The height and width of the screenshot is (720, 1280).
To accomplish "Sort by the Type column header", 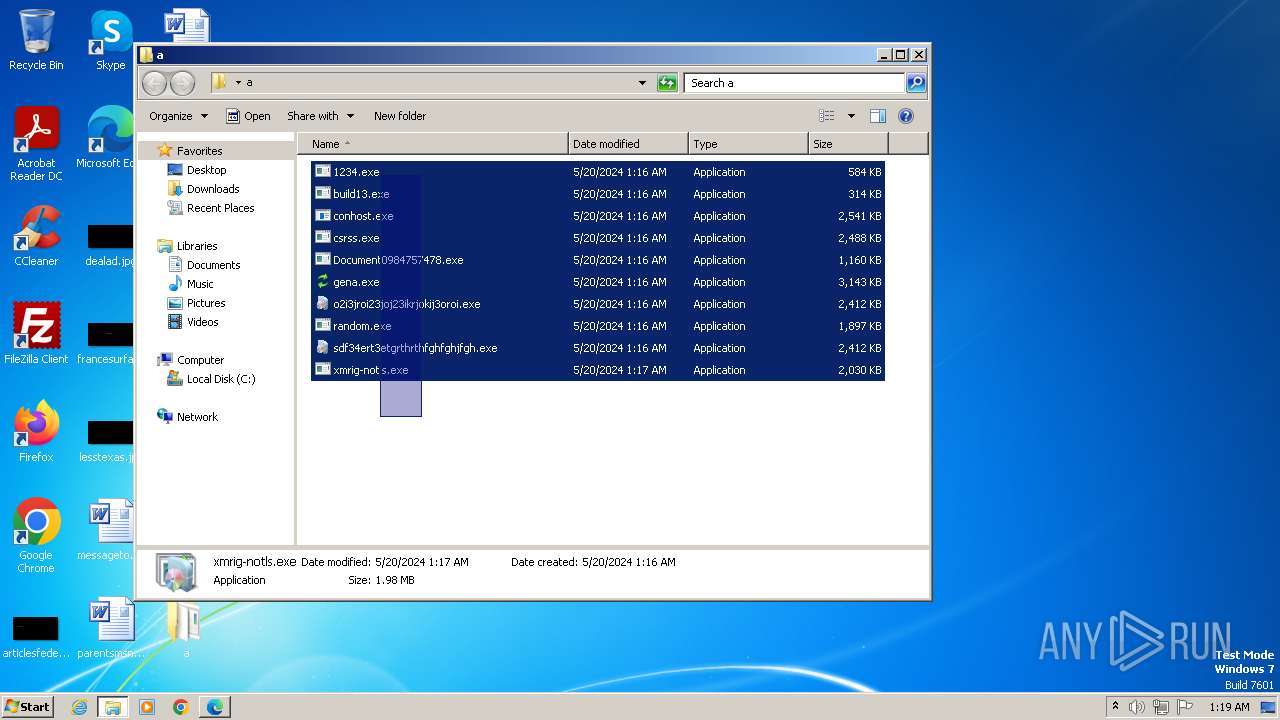I will [748, 144].
